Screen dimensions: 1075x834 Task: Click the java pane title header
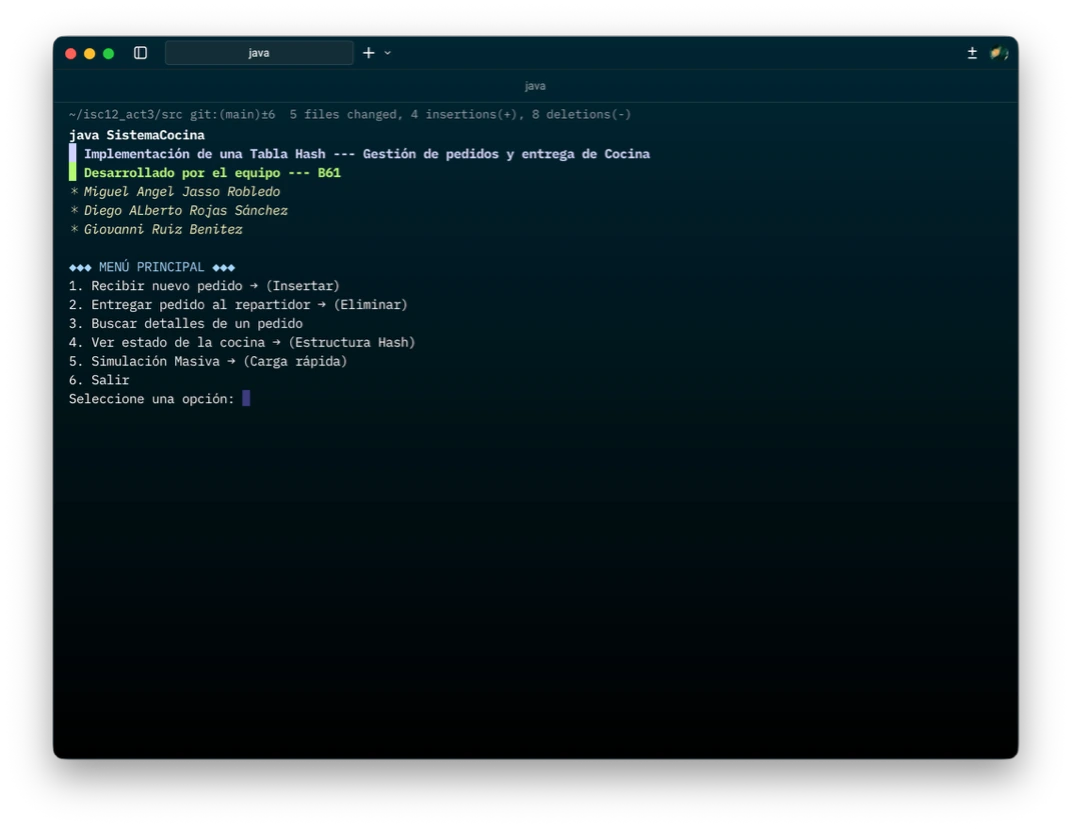(535, 86)
